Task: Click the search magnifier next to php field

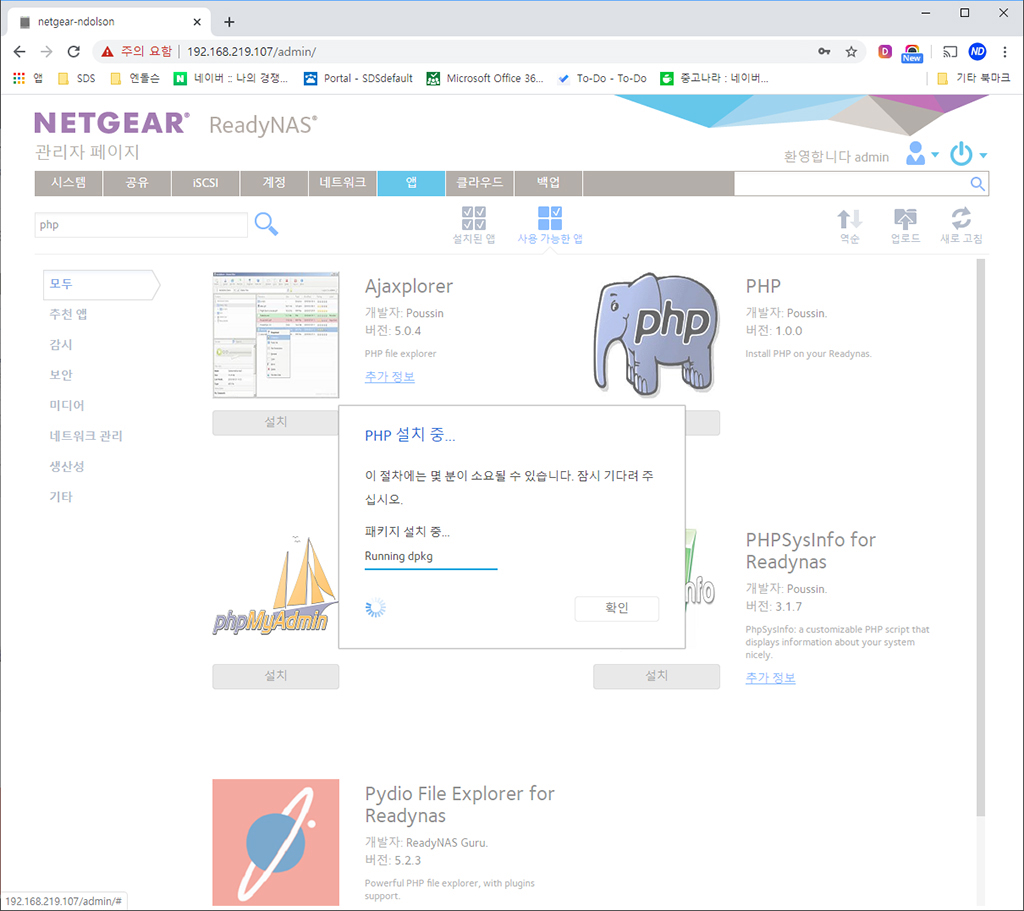Action: (266, 224)
